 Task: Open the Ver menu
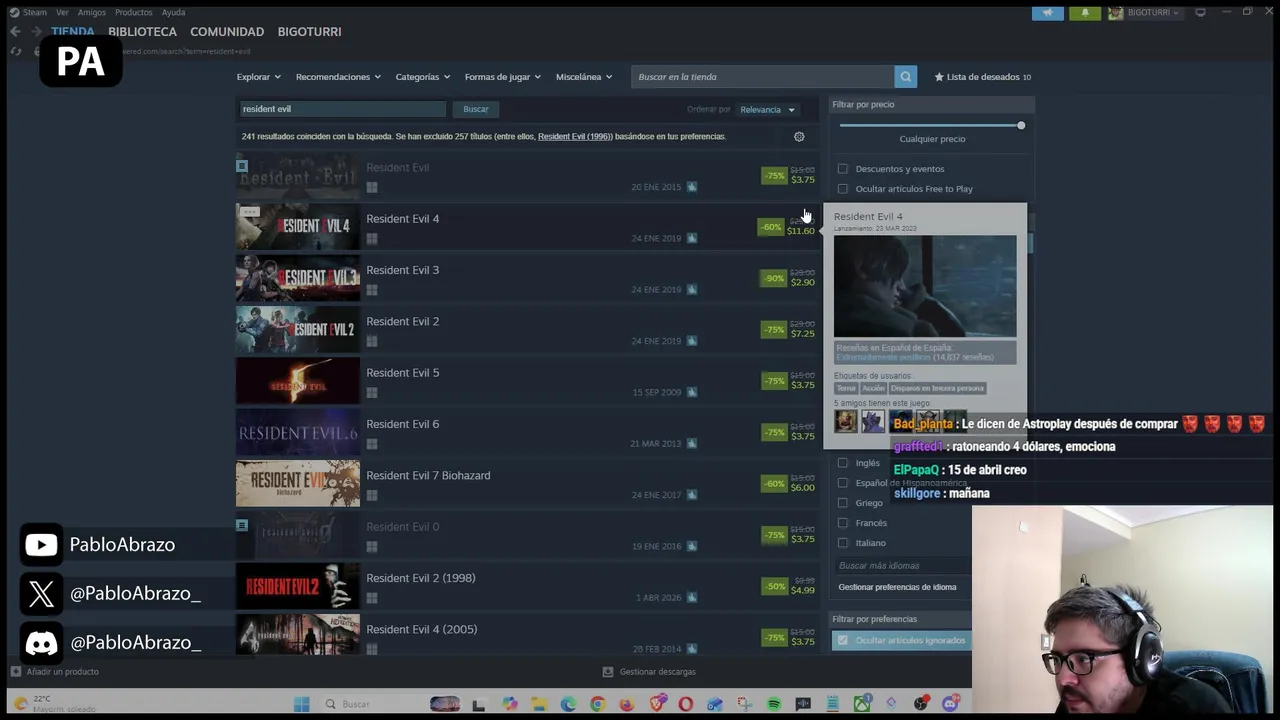click(63, 13)
